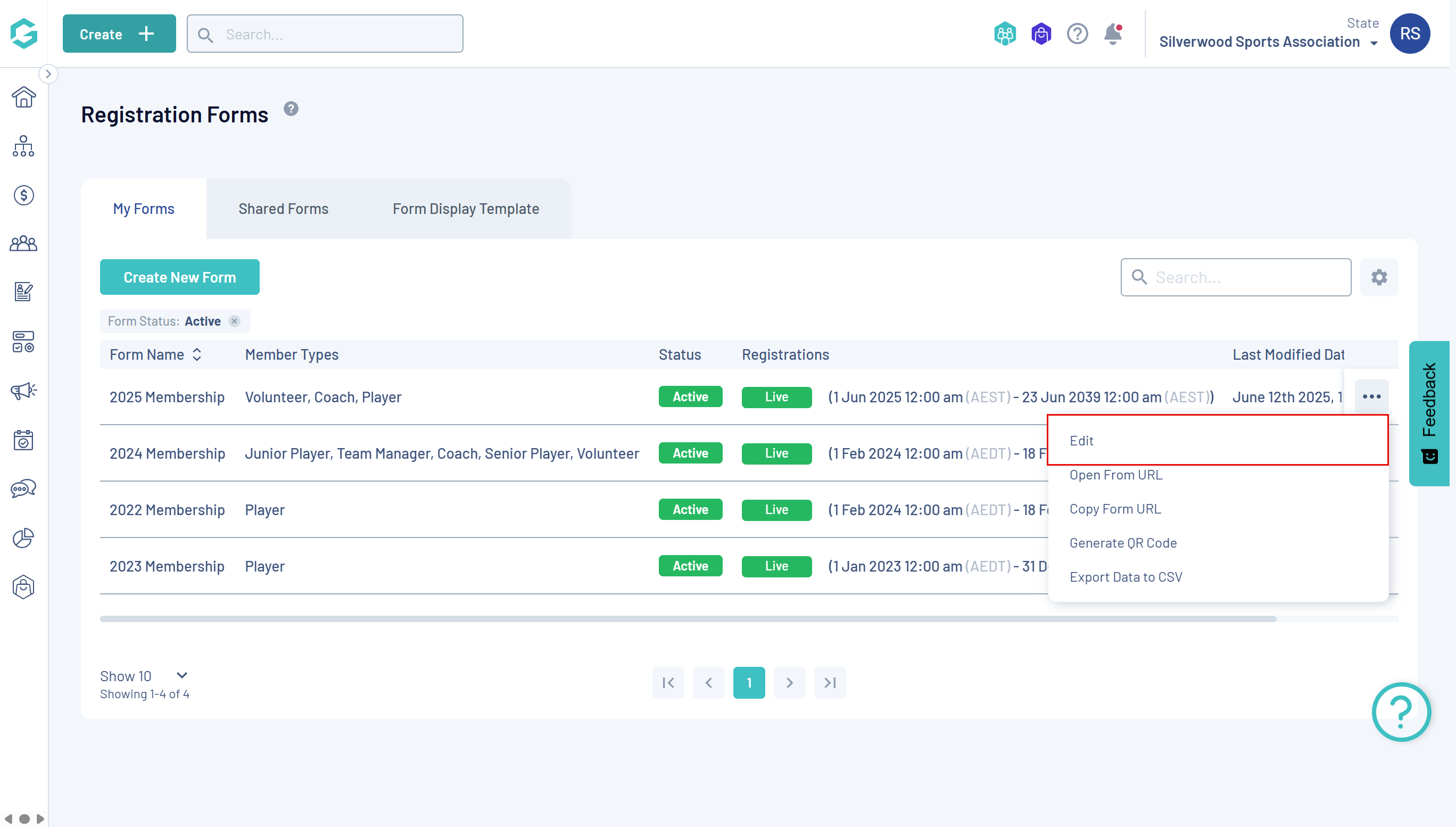Open the pie chart Reports sidebar icon
The width and height of the screenshot is (1456, 827).
point(23,537)
